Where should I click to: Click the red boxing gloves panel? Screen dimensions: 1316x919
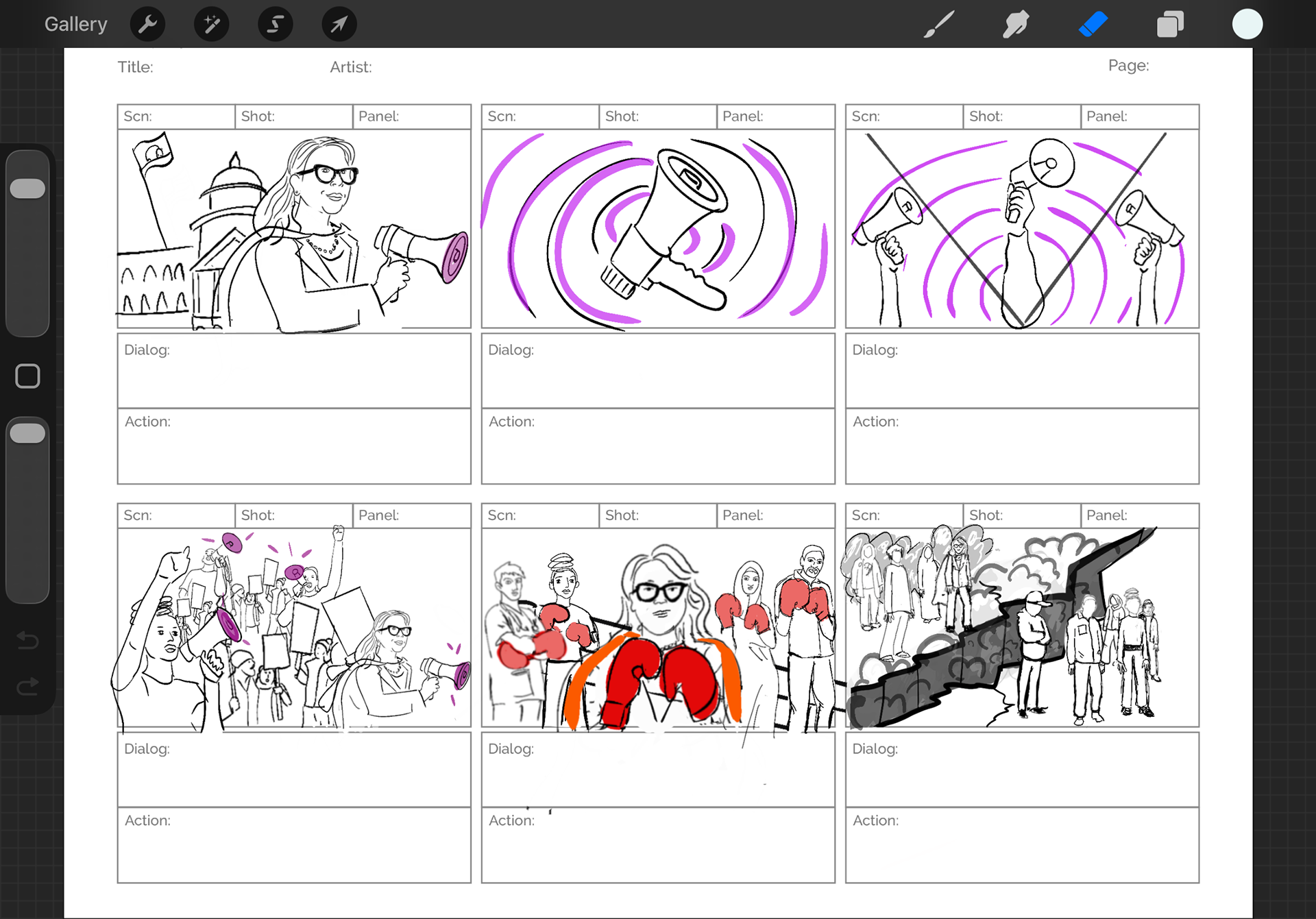pos(658,627)
